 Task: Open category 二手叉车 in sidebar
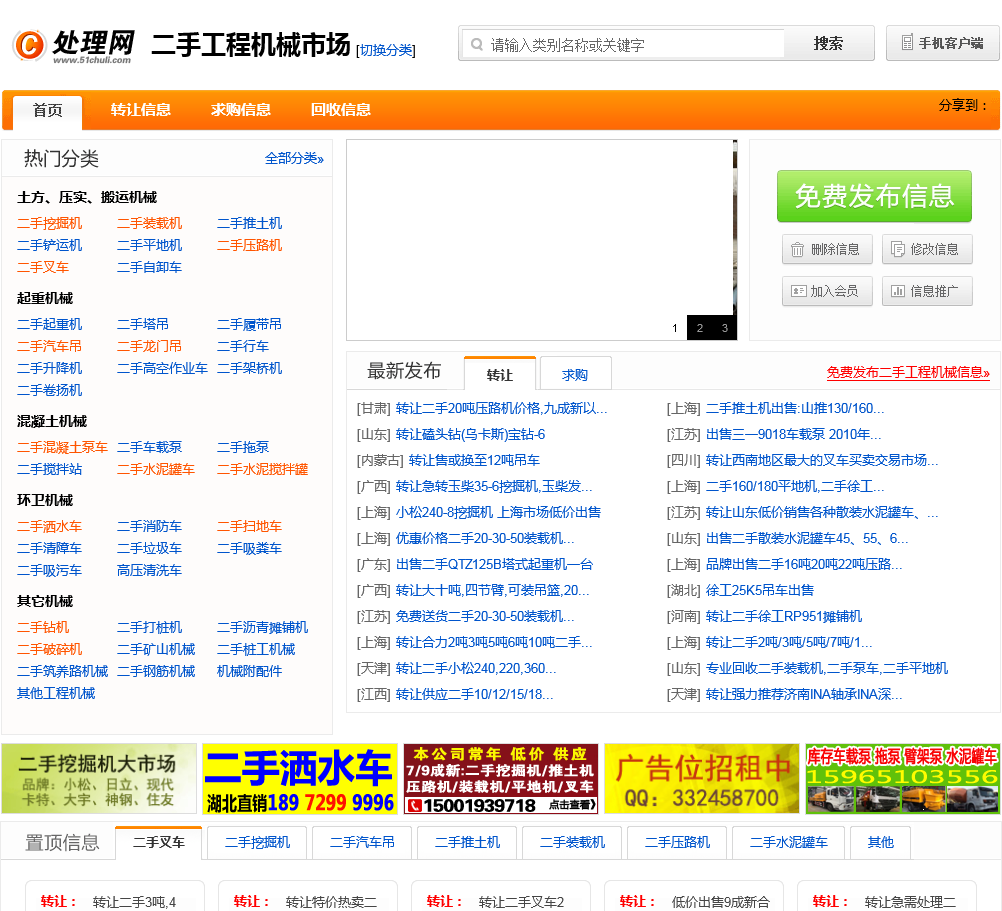pos(43,267)
